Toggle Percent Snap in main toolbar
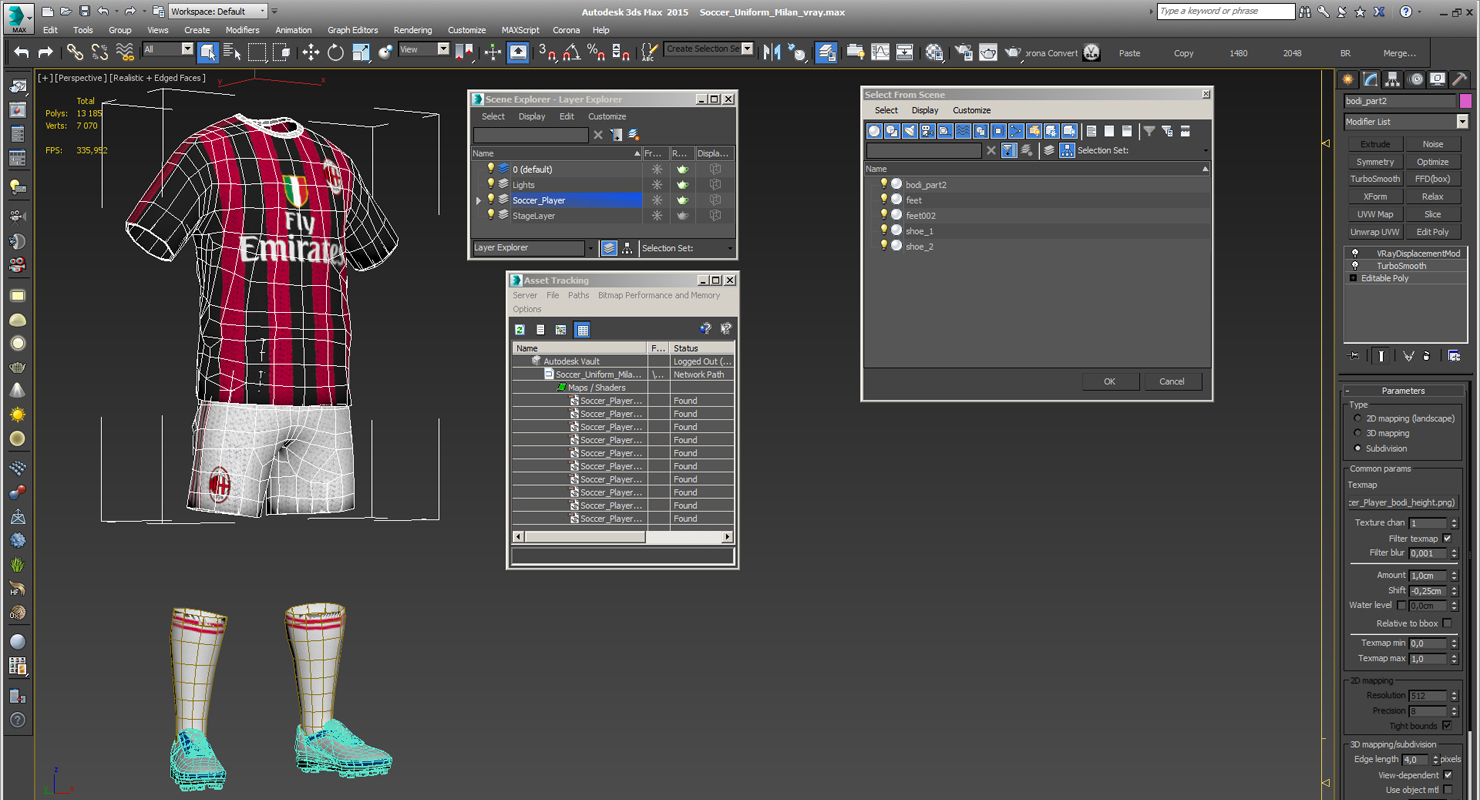Screen dimensions: 1480x800 pos(596,52)
